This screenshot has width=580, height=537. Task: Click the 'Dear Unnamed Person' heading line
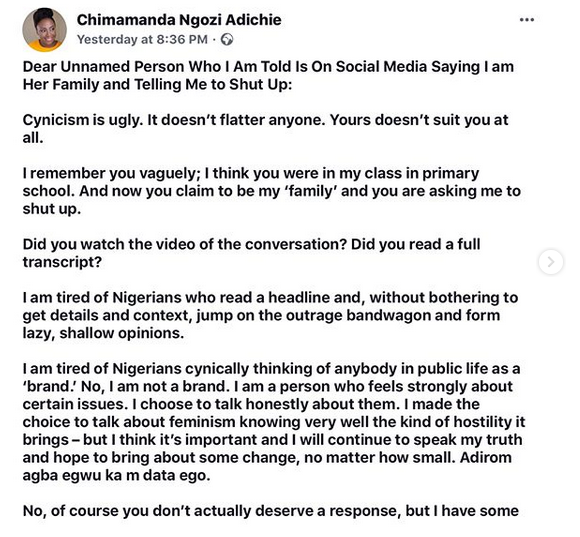tap(268, 67)
